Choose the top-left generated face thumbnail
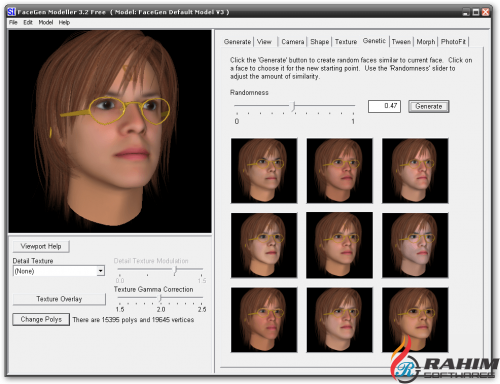This screenshot has width=500, height=384. coord(264,171)
